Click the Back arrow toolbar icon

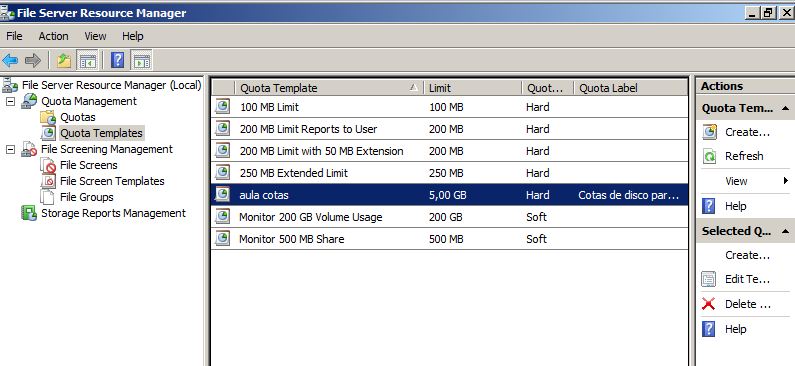coord(10,61)
